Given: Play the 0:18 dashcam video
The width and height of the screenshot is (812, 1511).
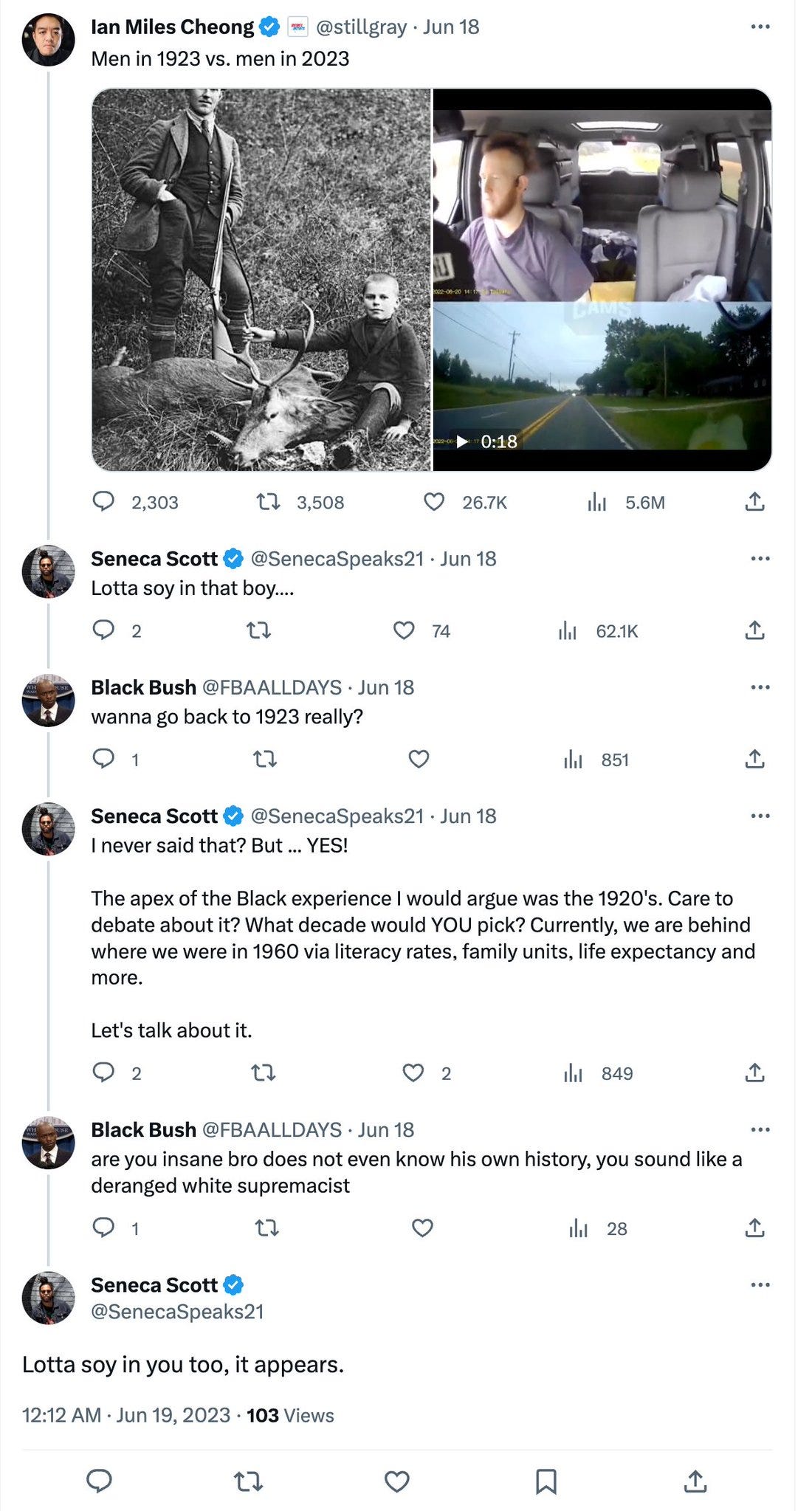Looking at the screenshot, I should tap(602, 280).
